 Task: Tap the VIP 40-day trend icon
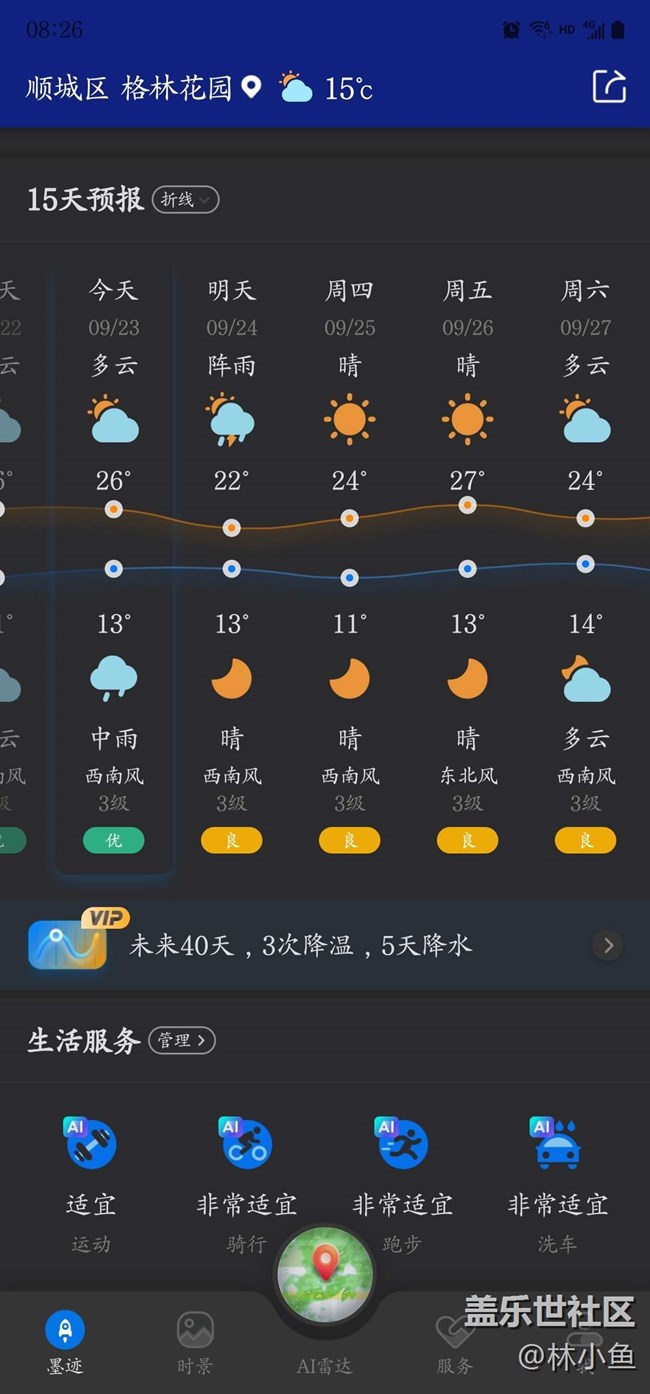[x=68, y=944]
